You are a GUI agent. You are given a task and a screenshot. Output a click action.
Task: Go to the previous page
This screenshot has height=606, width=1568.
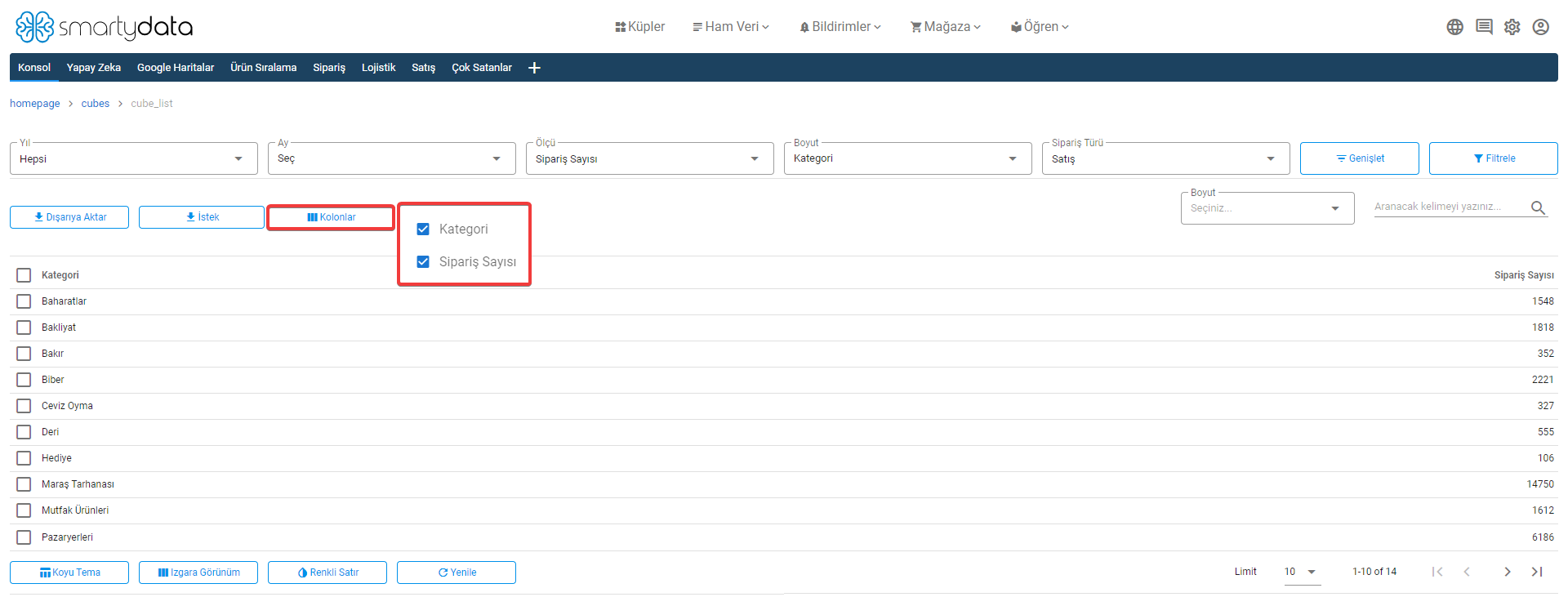(1467, 572)
